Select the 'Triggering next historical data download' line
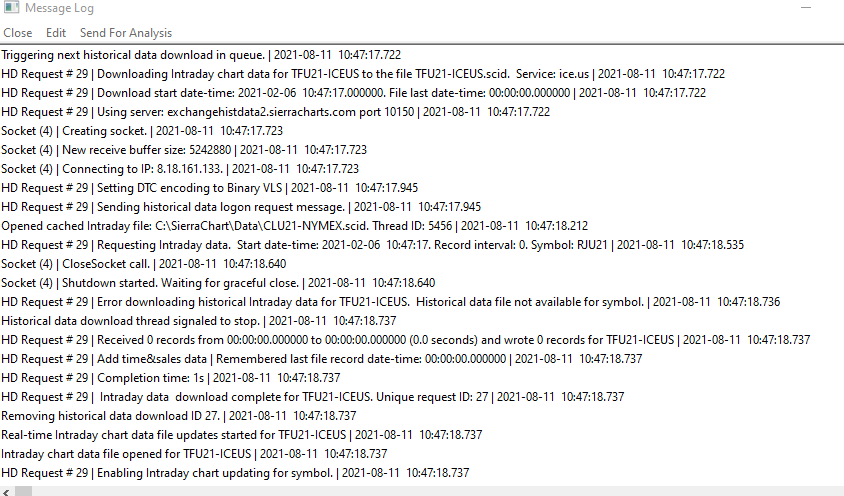This screenshot has height=496, width=844. coord(201,55)
